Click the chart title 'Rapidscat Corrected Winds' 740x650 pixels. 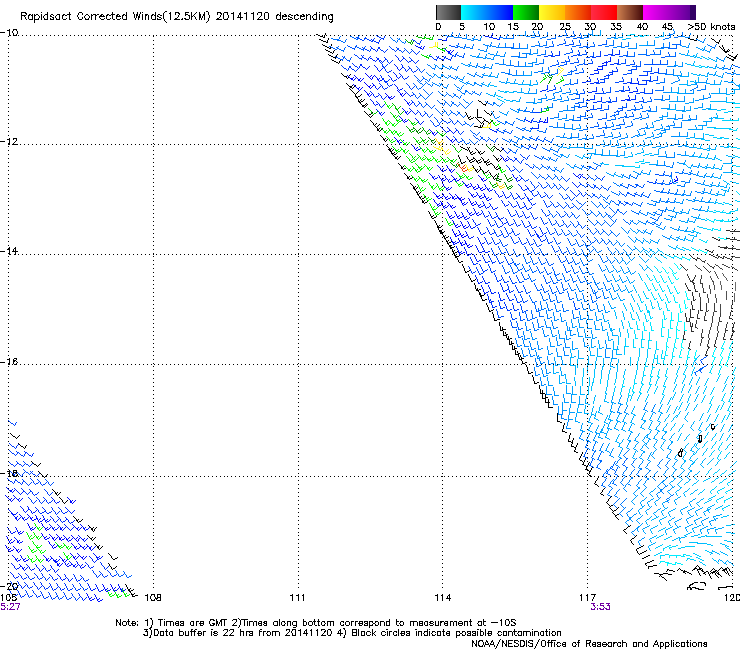(115, 17)
